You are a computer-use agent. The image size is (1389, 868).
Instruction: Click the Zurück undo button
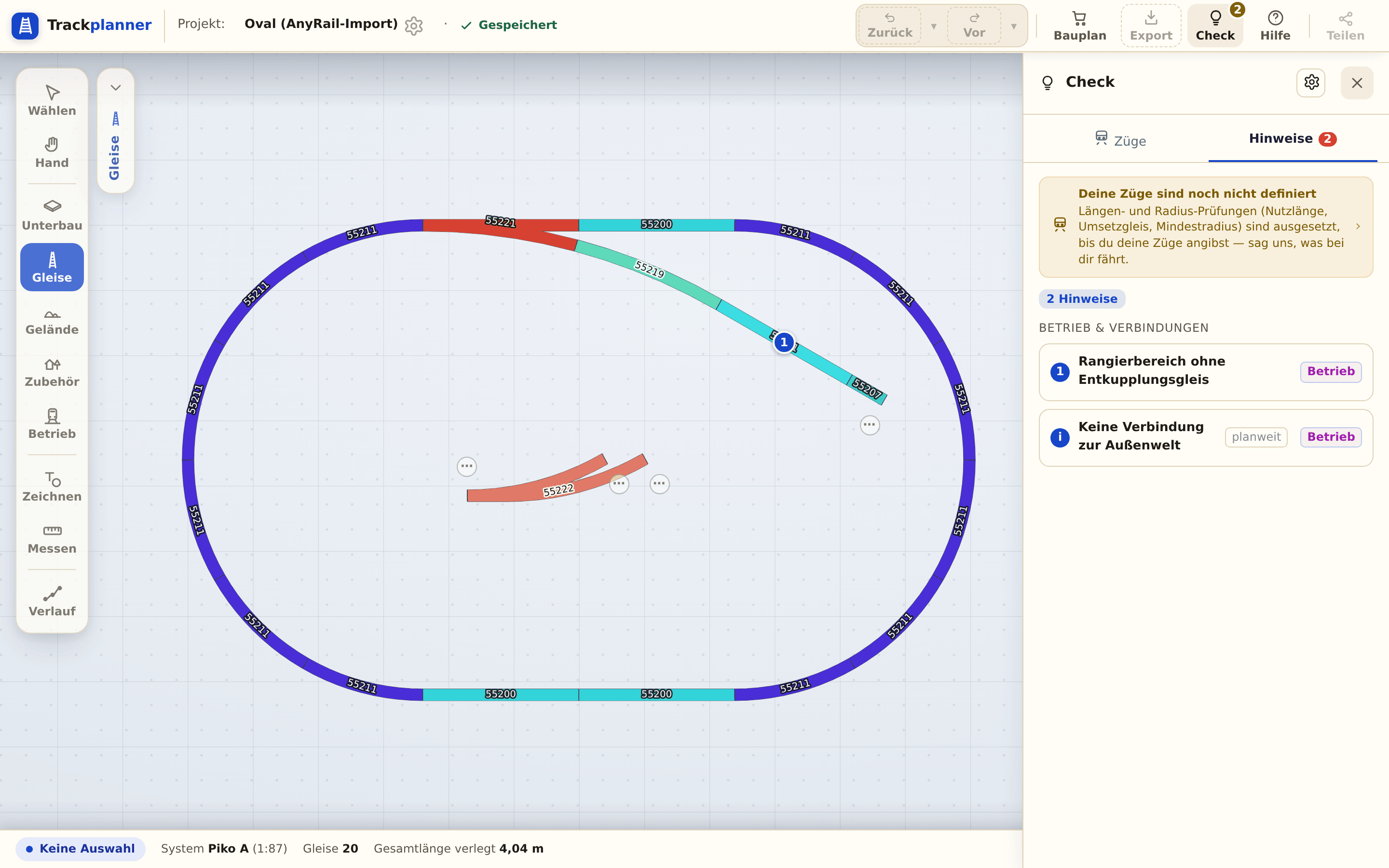click(890, 26)
